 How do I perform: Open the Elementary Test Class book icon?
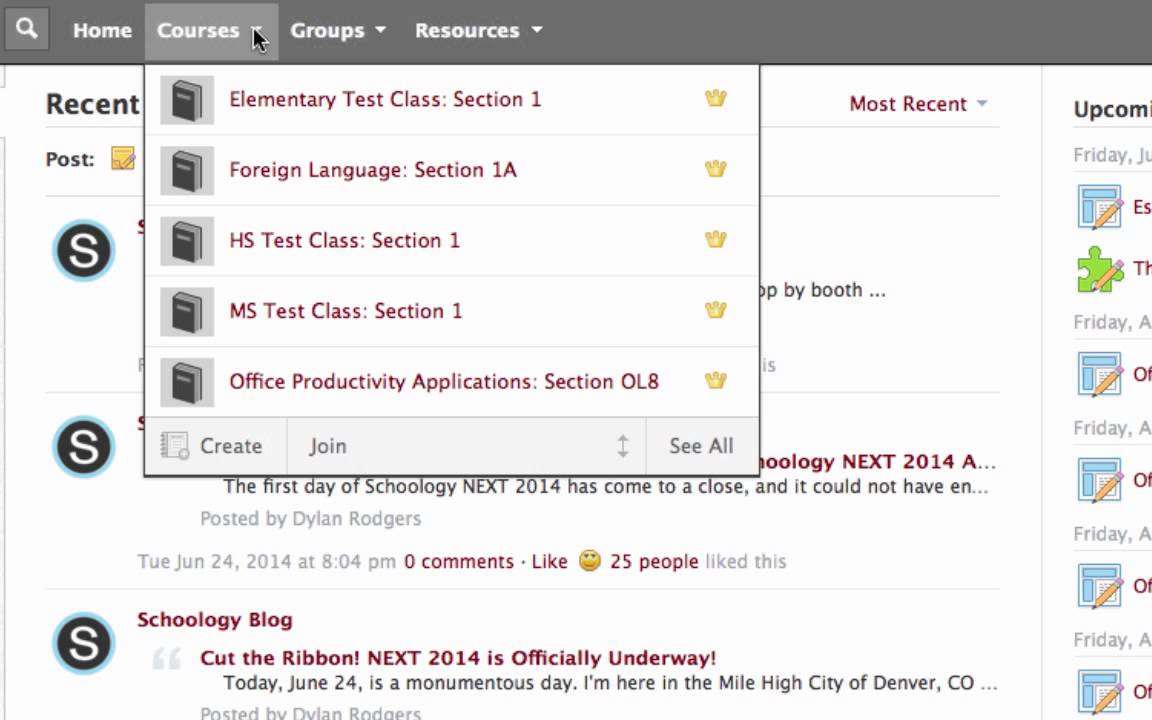coord(187,100)
